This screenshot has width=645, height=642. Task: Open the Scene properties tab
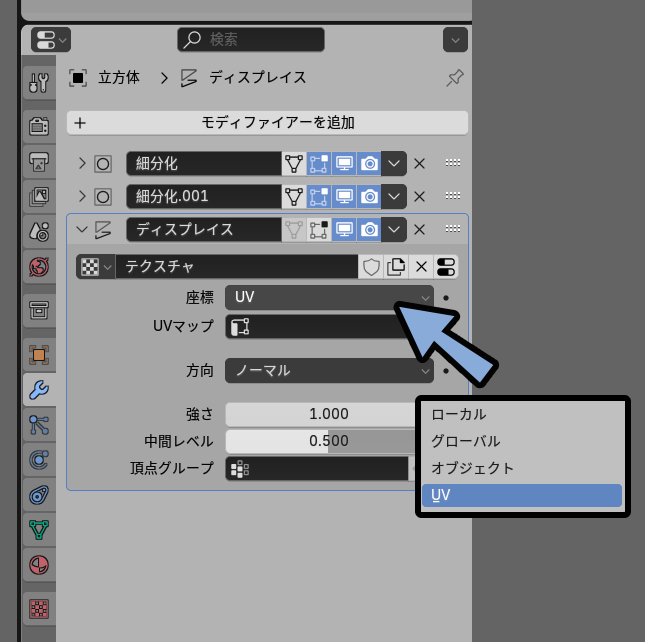39,232
